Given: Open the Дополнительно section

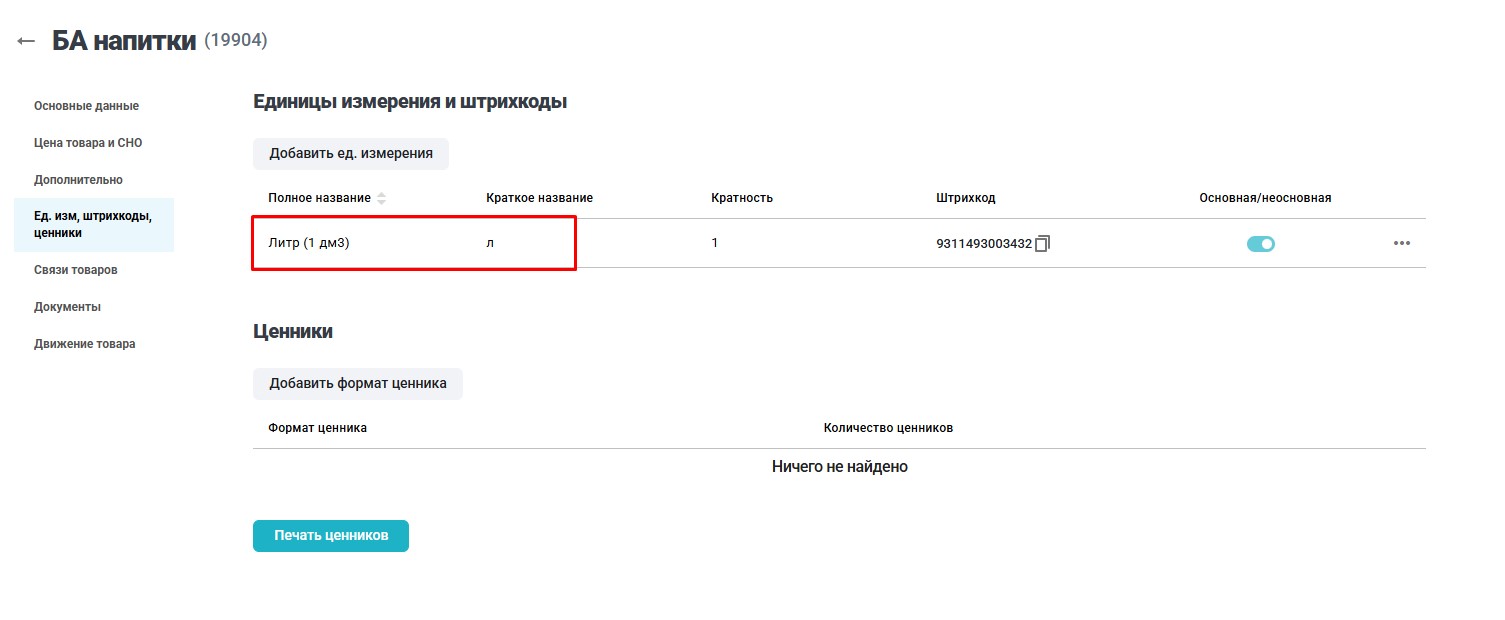Looking at the screenshot, I should click(78, 179).
